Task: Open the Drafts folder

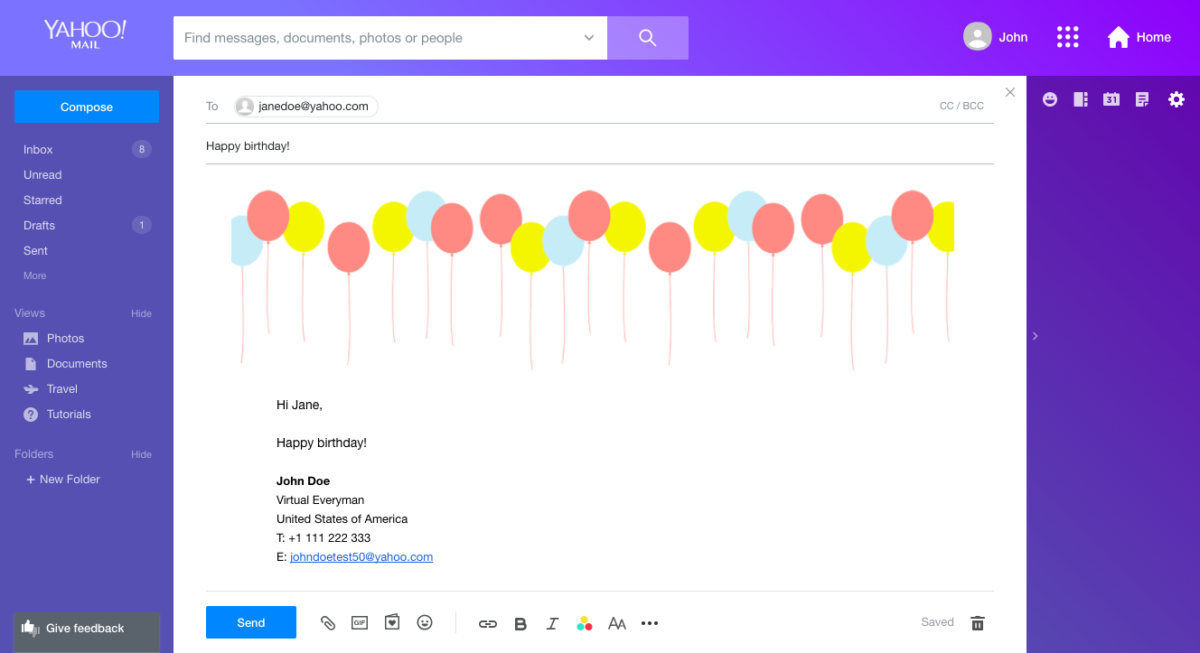Action: click(38, 225)
